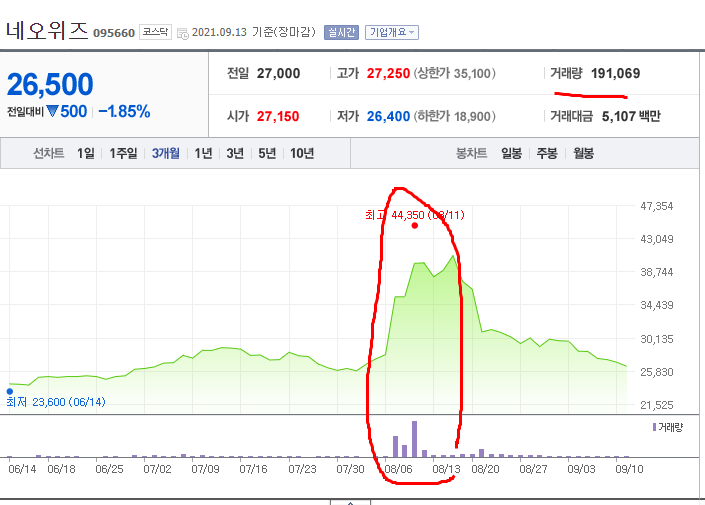Click the 21,525 price axis label

pos(656,405)
